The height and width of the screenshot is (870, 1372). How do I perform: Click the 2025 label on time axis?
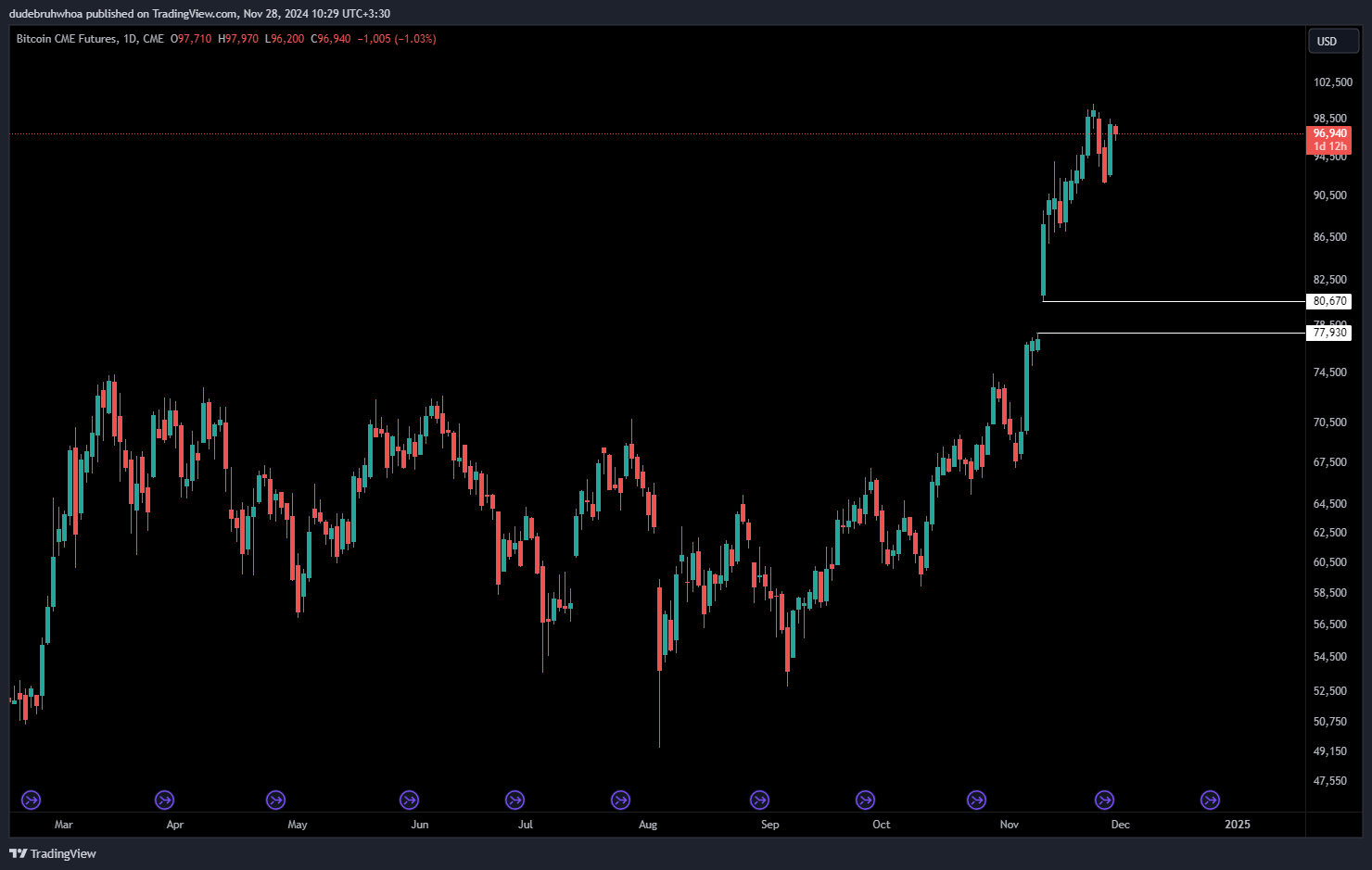tap(1238, 825)
